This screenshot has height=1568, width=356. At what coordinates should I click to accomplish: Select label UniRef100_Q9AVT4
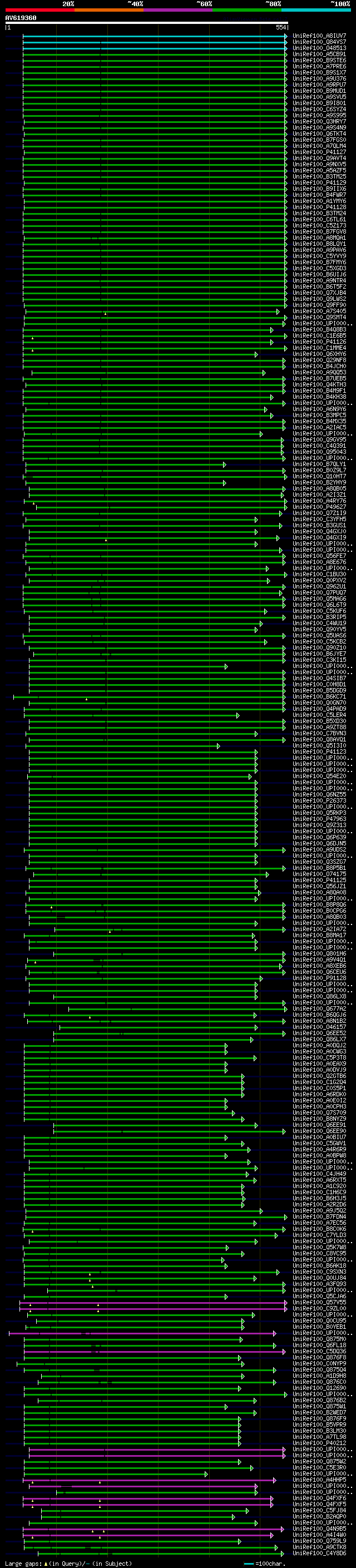(319, 159)
